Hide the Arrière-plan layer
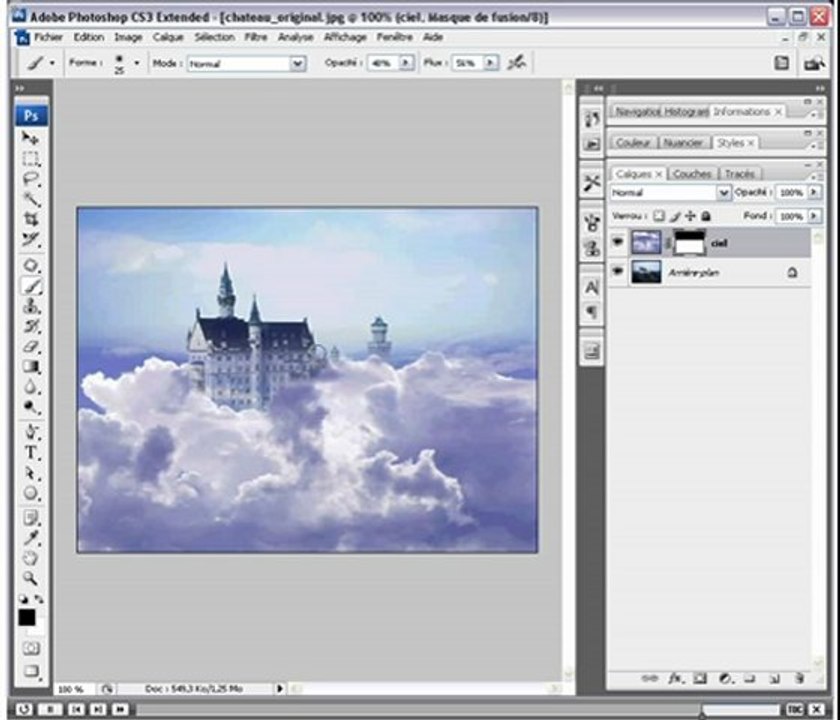Viewport: 840px width, 720px height. tap(618, 272)
